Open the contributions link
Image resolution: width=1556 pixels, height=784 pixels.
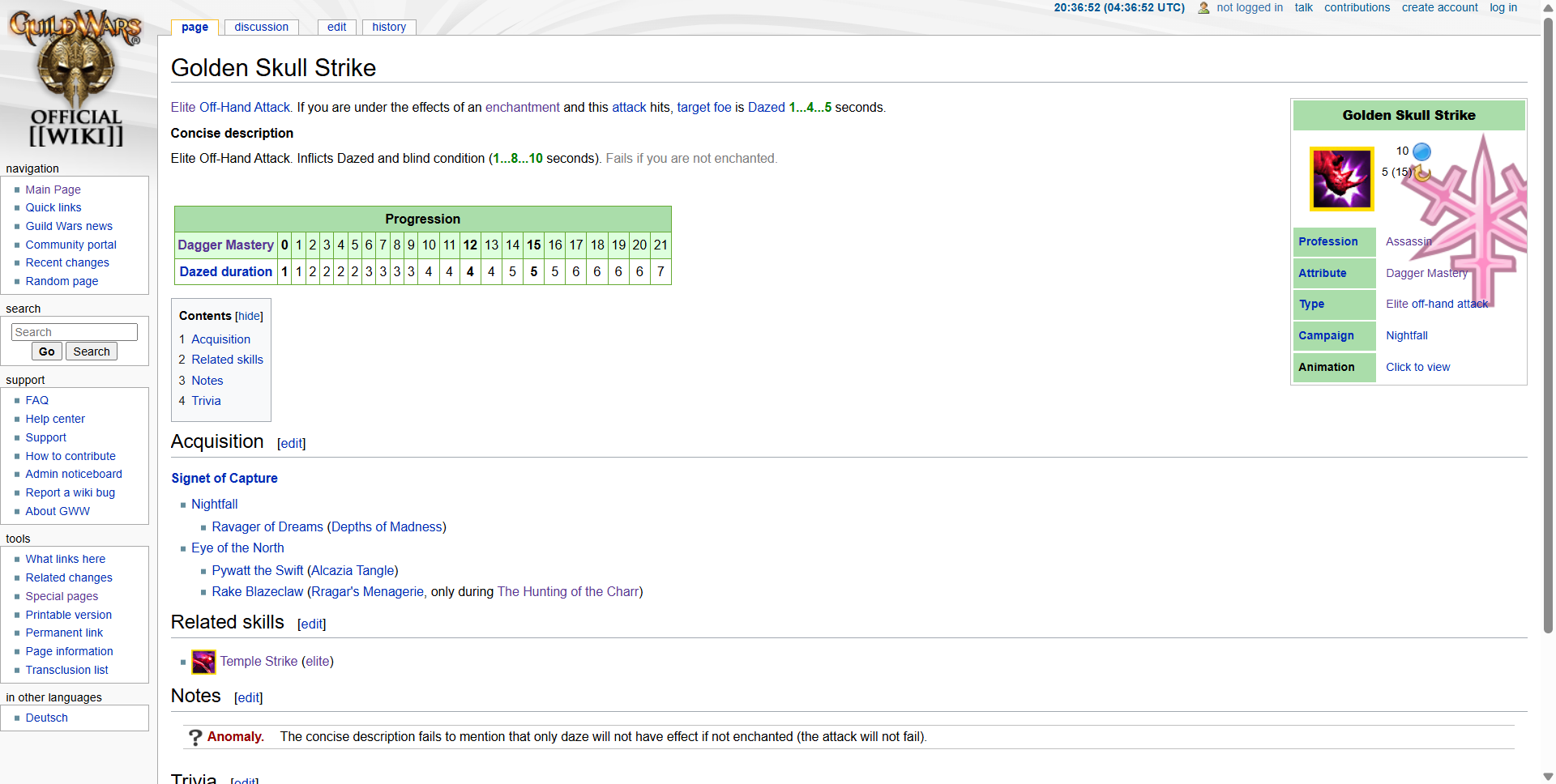(1357, 7)
